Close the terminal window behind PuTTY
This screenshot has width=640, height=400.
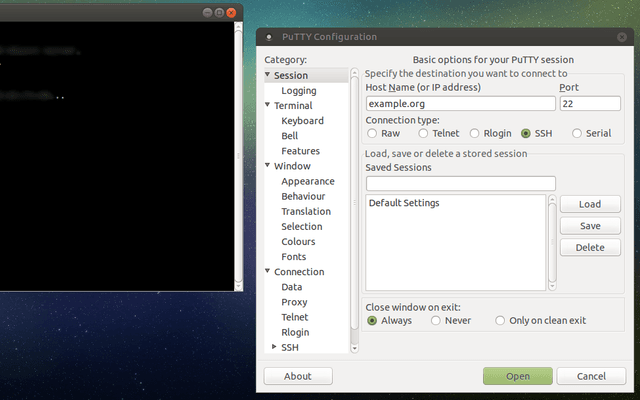(231, 13)
